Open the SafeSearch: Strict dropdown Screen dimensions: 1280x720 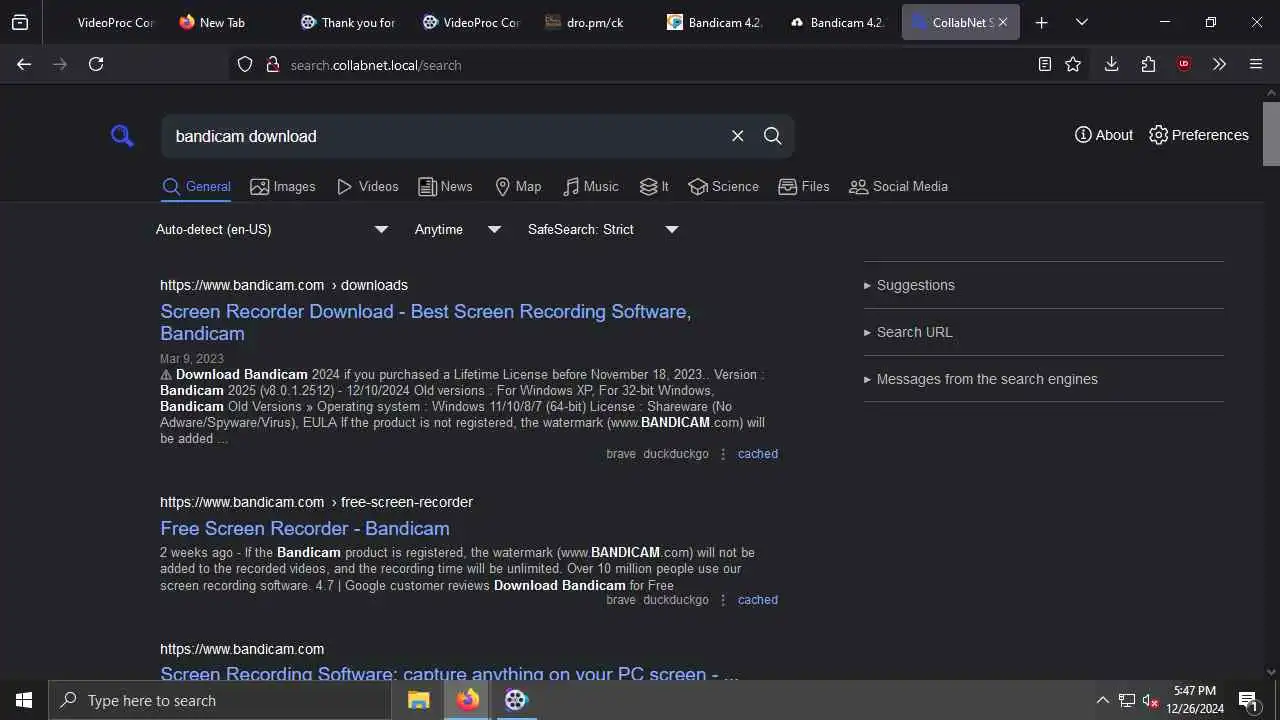[x=603, y=229]
